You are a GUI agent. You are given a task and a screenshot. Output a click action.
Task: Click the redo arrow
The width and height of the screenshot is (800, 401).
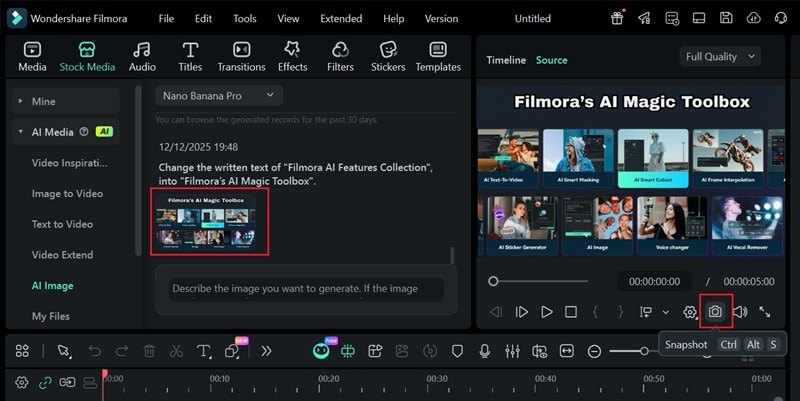pos(121,351)
